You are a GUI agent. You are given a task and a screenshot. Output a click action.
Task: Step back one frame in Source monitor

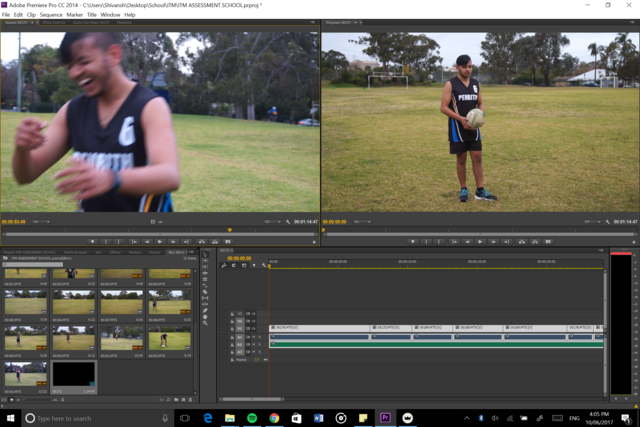coord(147,242)
